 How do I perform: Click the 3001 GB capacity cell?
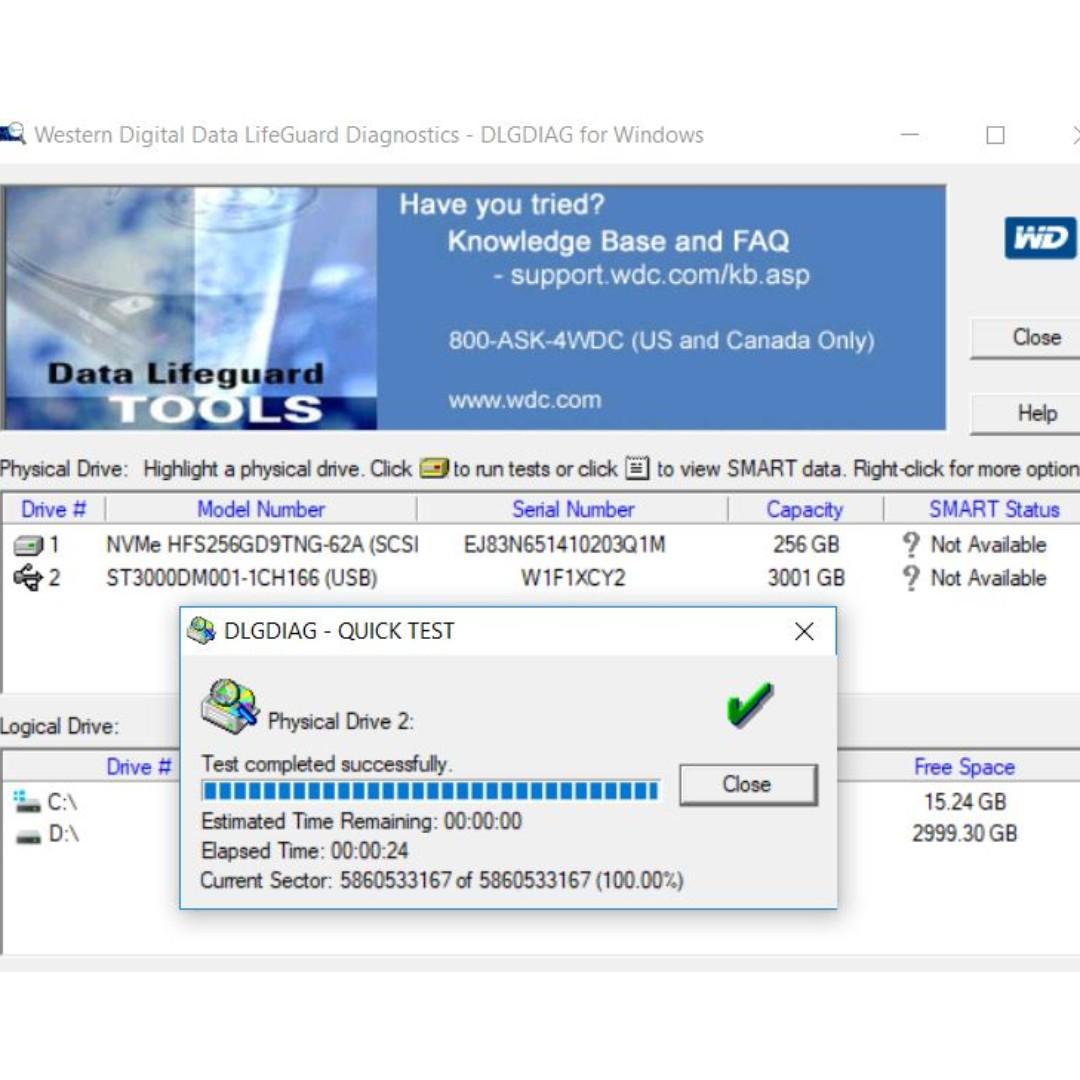(806, 578)
